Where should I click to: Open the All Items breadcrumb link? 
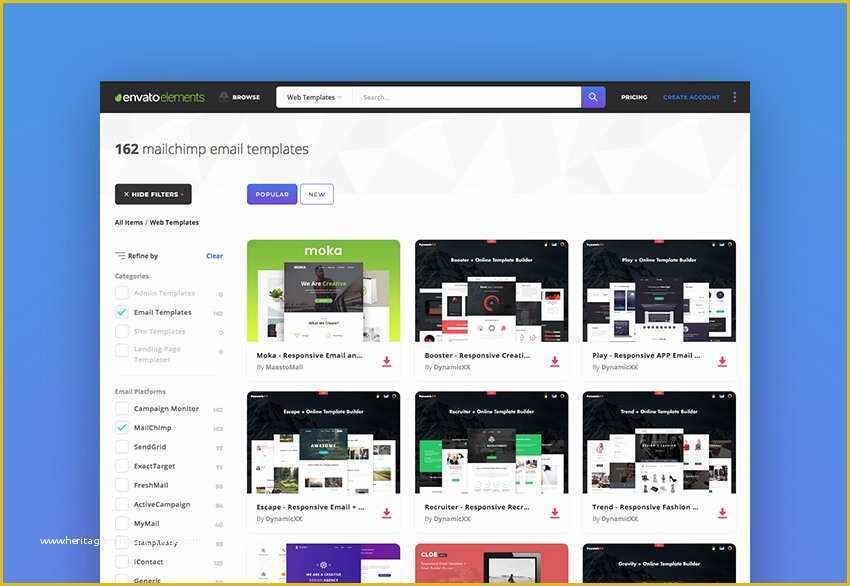click(x=129, y=222)
